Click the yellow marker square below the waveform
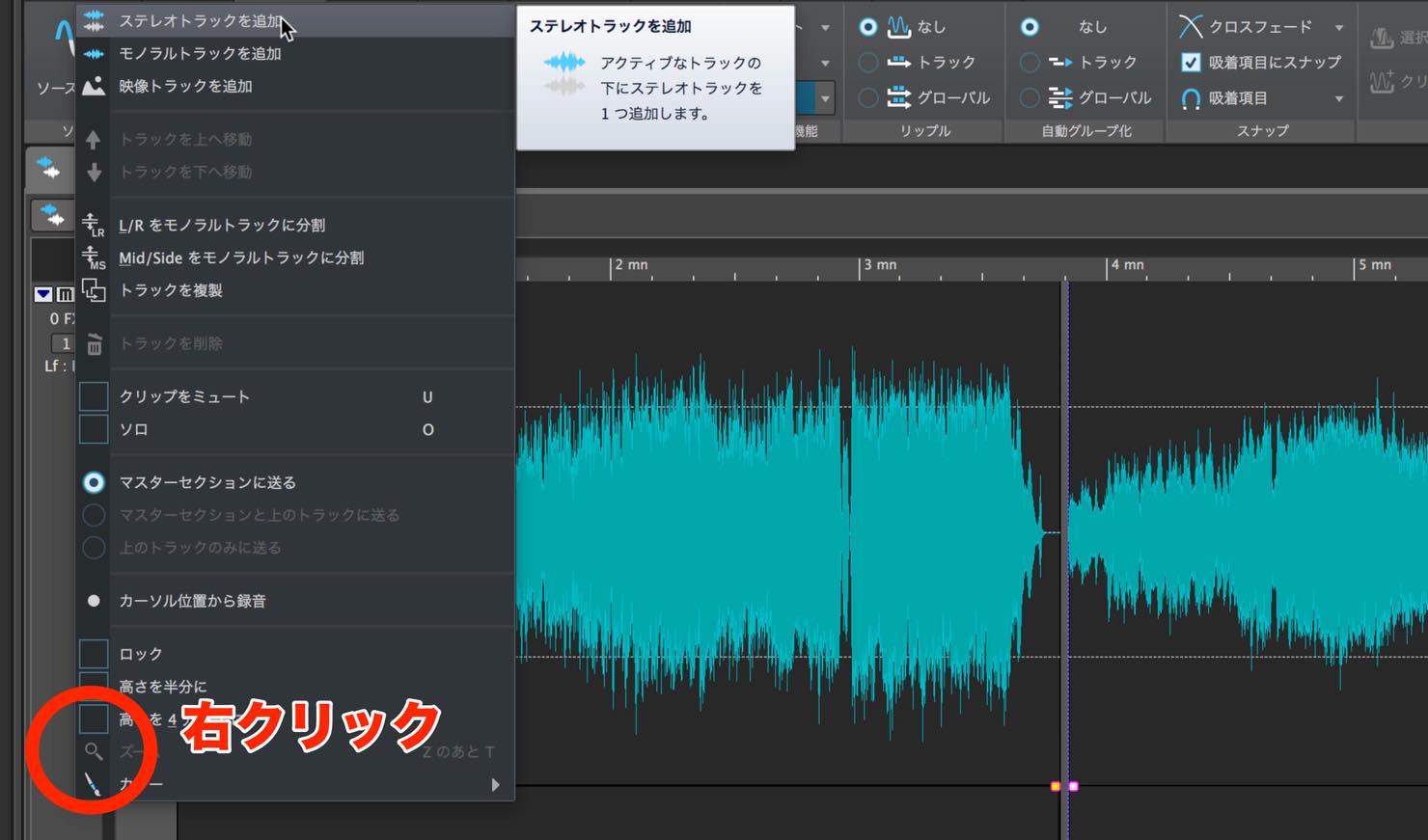 (1055, 787)
